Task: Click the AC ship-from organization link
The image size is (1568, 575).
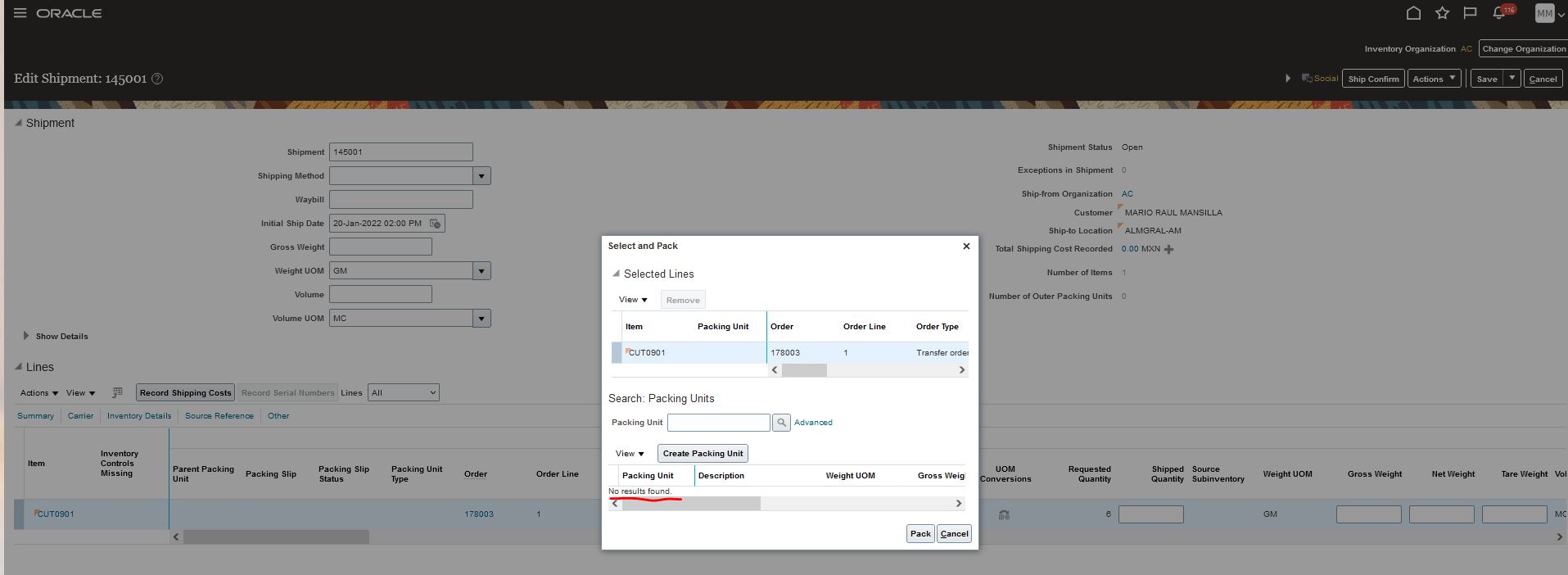Action: (x=1127, y=193)
